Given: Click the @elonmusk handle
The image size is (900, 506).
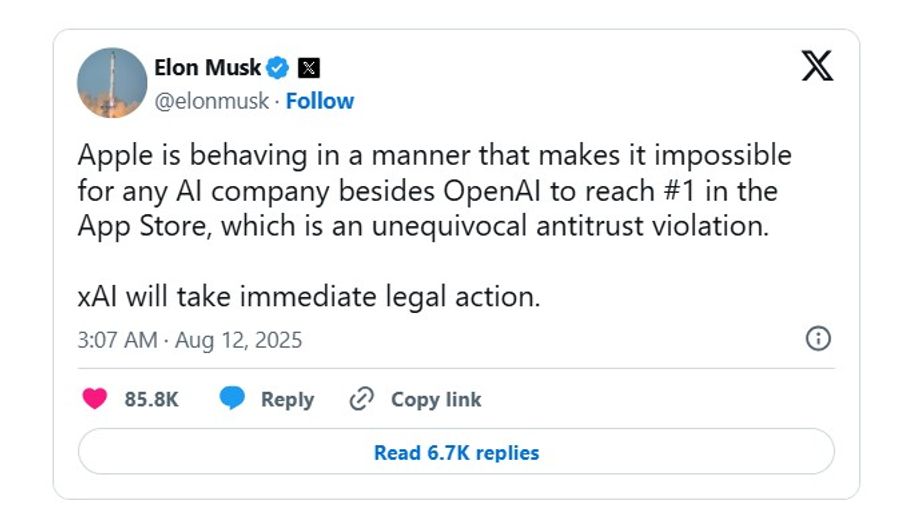Looking at the screenshot, I should (x=211, y=102).
